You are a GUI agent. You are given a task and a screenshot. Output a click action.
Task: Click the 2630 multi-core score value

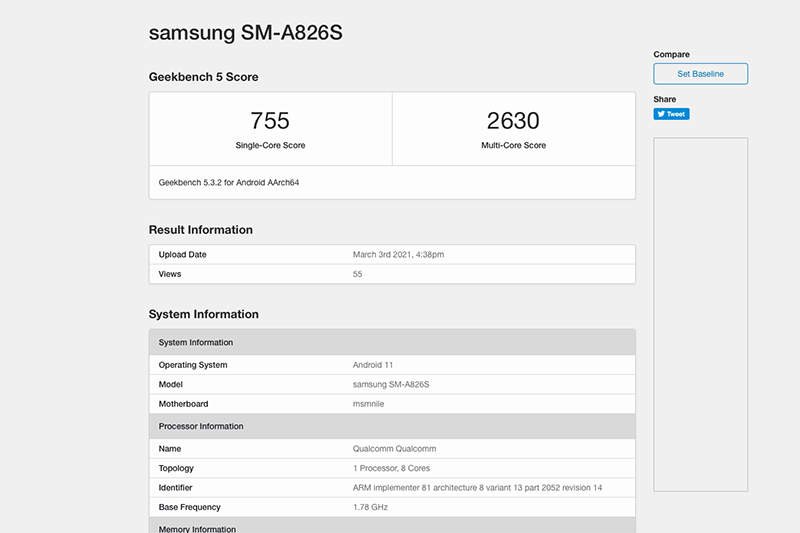513,121
